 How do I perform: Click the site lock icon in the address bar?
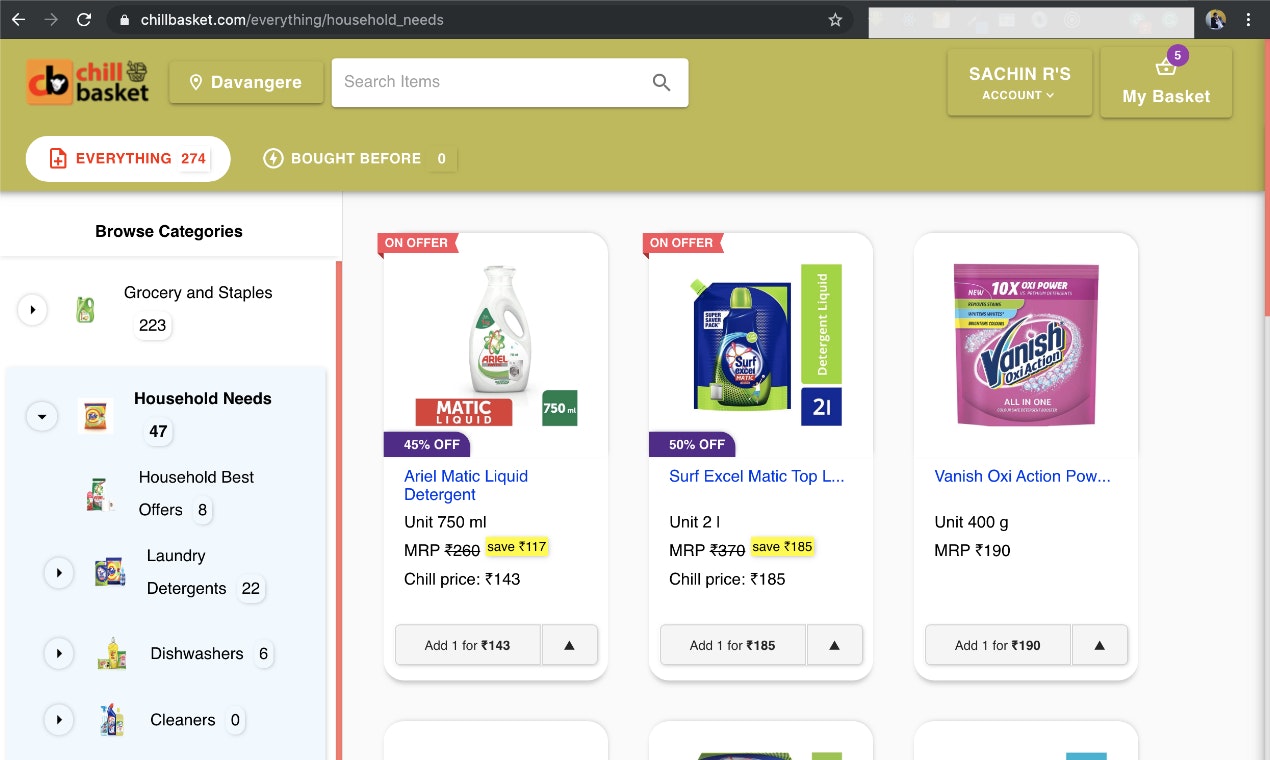[123, 20]
